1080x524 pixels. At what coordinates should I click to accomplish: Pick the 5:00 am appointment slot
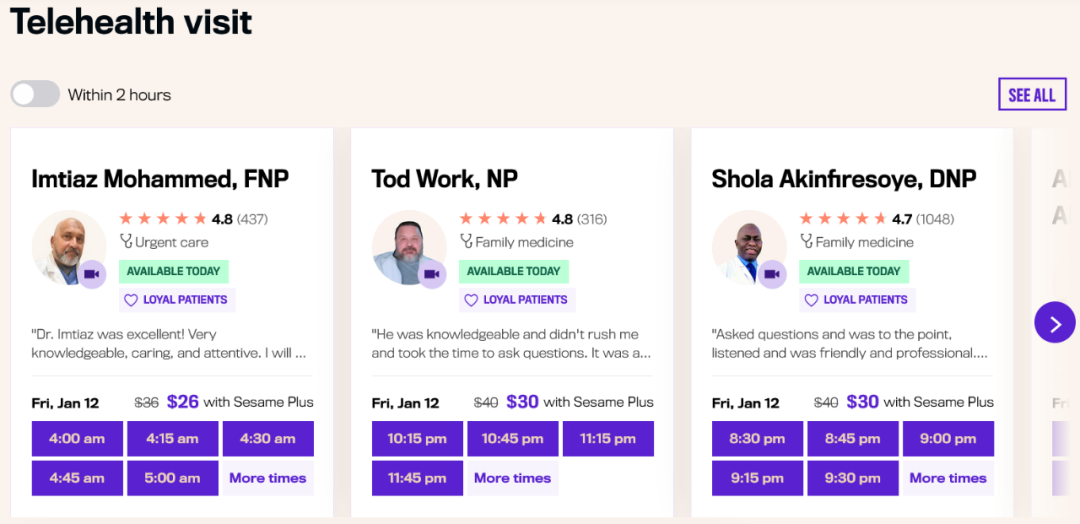[x=173, y=478]
